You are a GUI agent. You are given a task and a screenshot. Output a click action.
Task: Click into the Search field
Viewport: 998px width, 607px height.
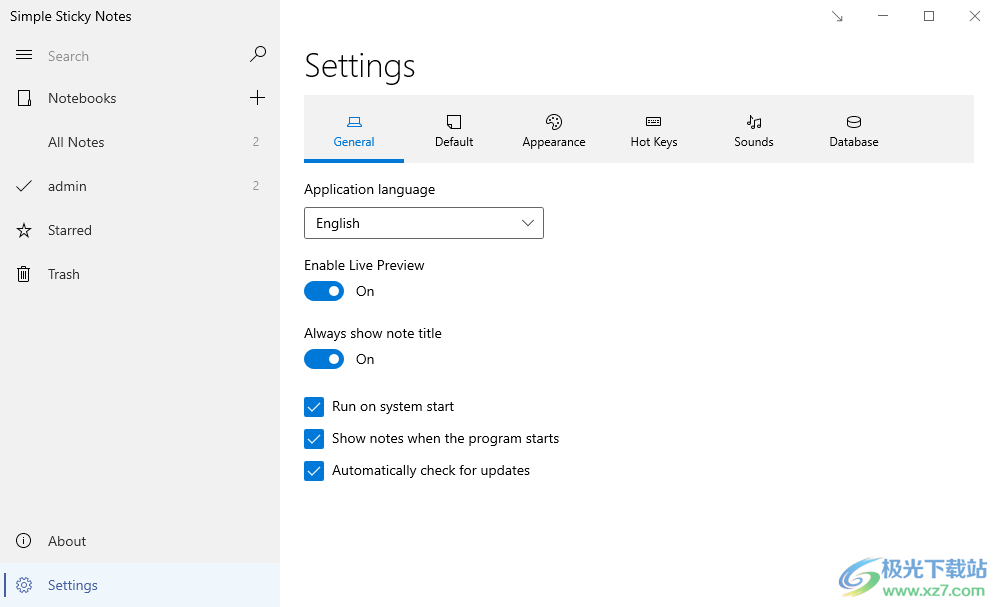[x=143, y=56]
